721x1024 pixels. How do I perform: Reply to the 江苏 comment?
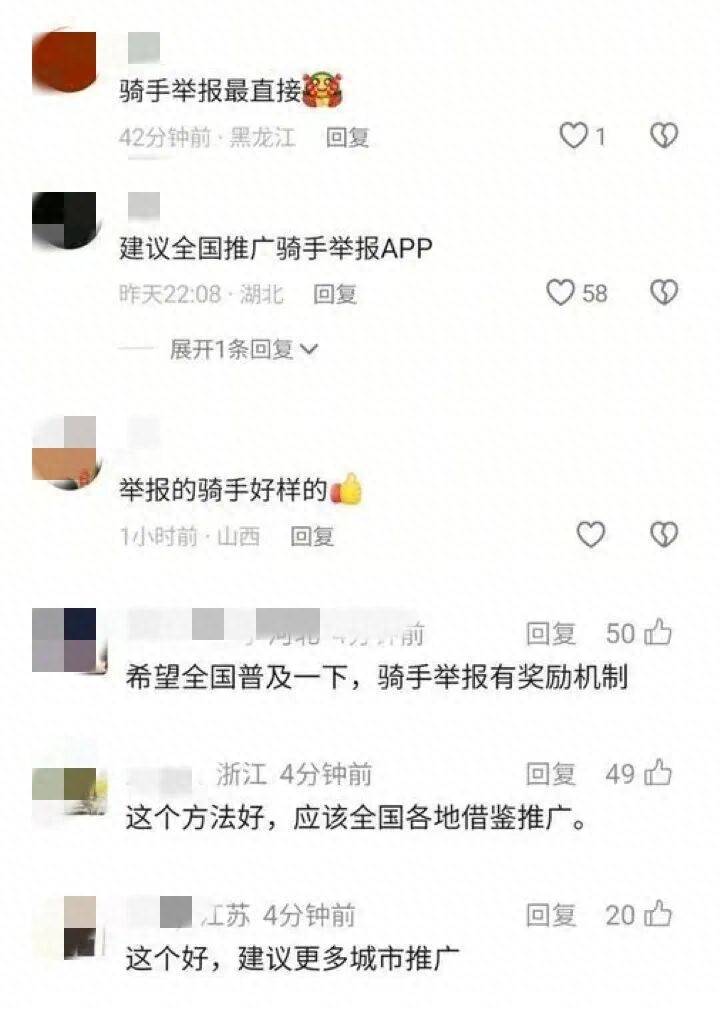[x=551, y=915]
